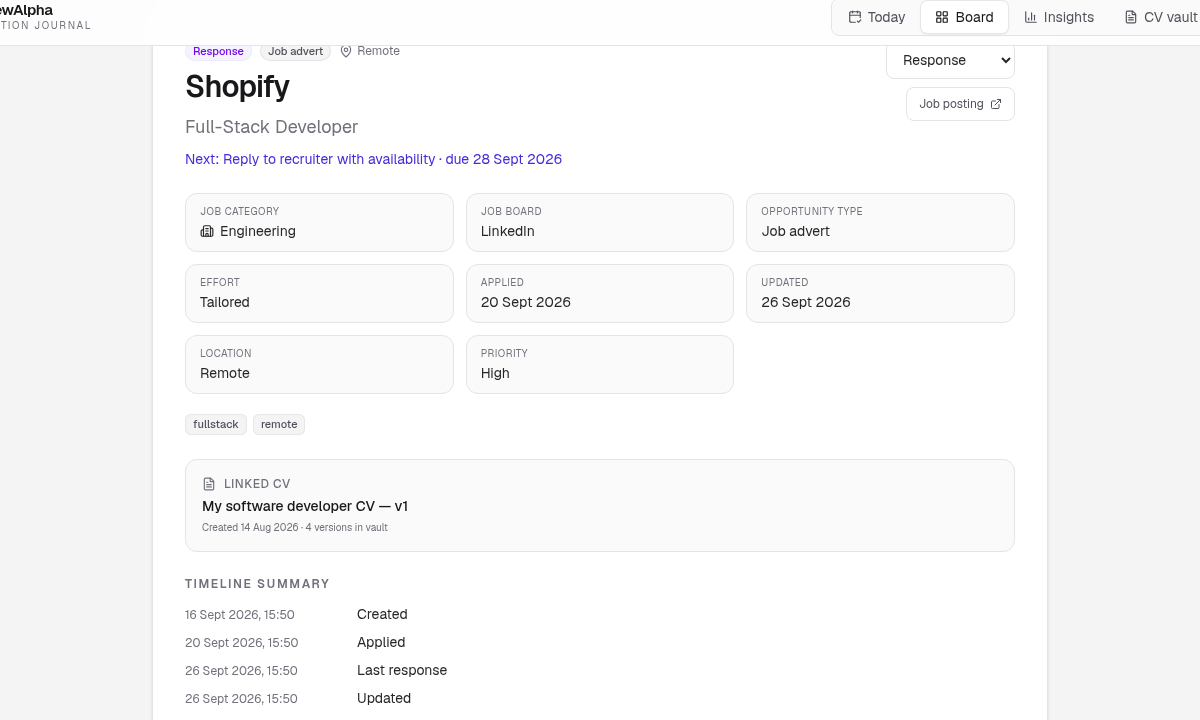Click the Applied timeline entry label
The width and height of the screenshot is (1200, 720).
click(x=381, y=642)
